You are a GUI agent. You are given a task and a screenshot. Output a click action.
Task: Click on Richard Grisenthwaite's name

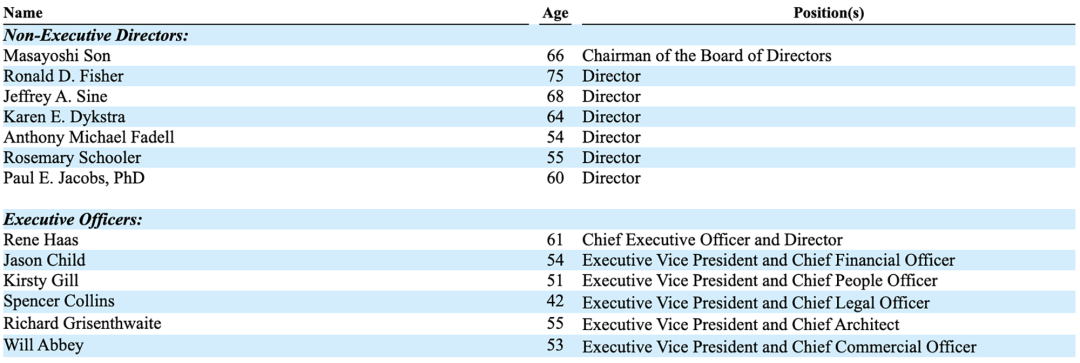click(x=75, y=322)
